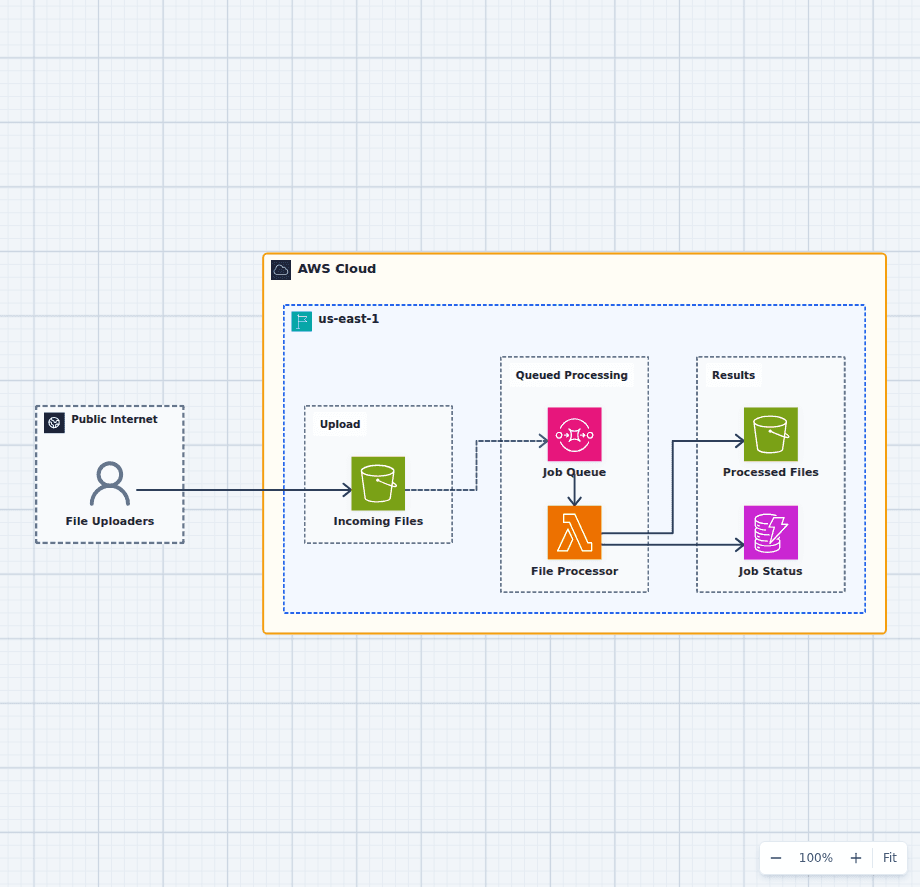This screenshot has height=887, width=920.
Task: Select the arrow from File Uploaders to Incoming Files
Action: point(243,490)
